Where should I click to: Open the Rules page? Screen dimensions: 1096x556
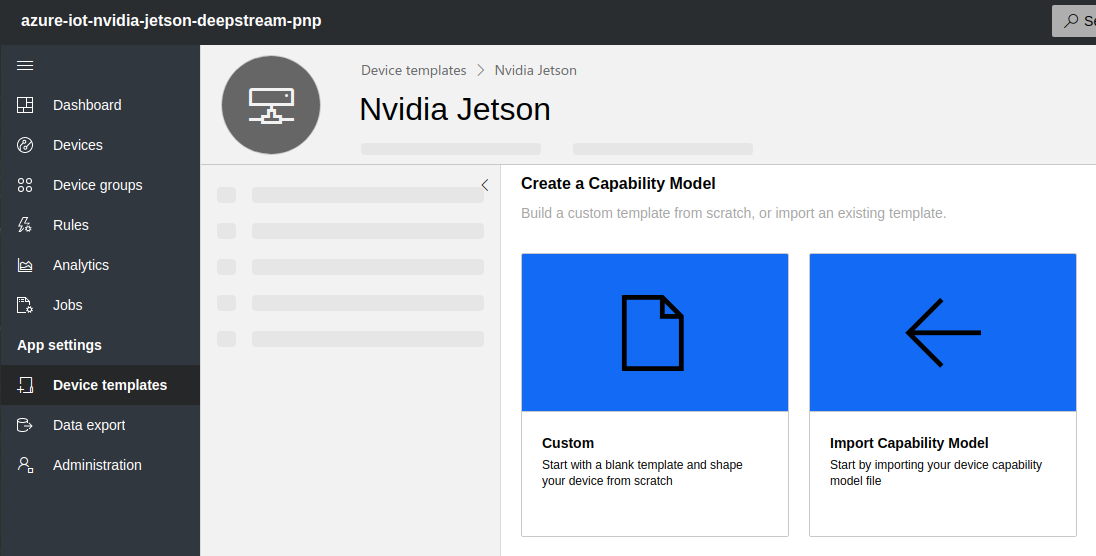click(100, 225)
